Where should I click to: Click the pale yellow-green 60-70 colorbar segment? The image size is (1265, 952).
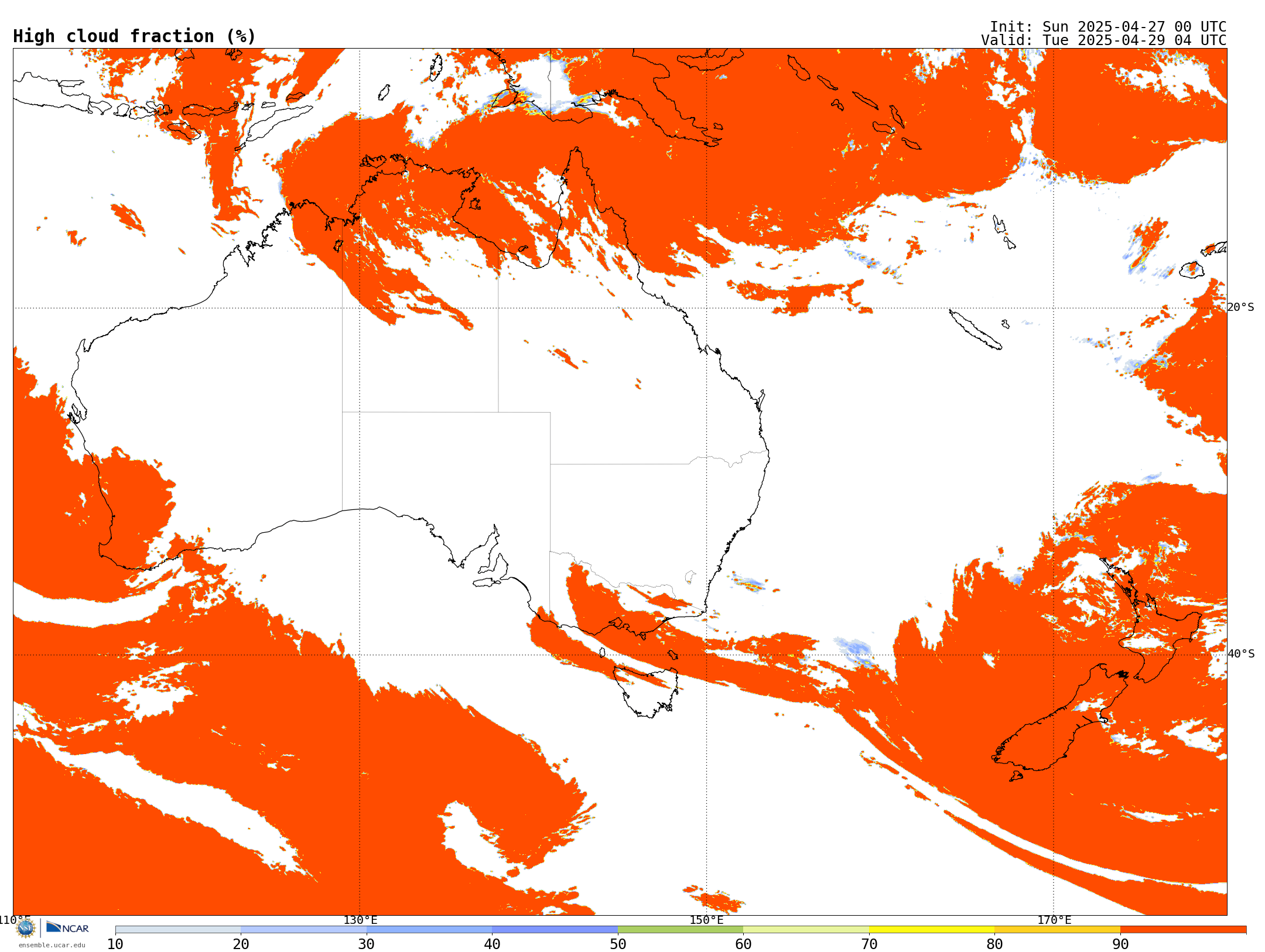tap(806, 930)
